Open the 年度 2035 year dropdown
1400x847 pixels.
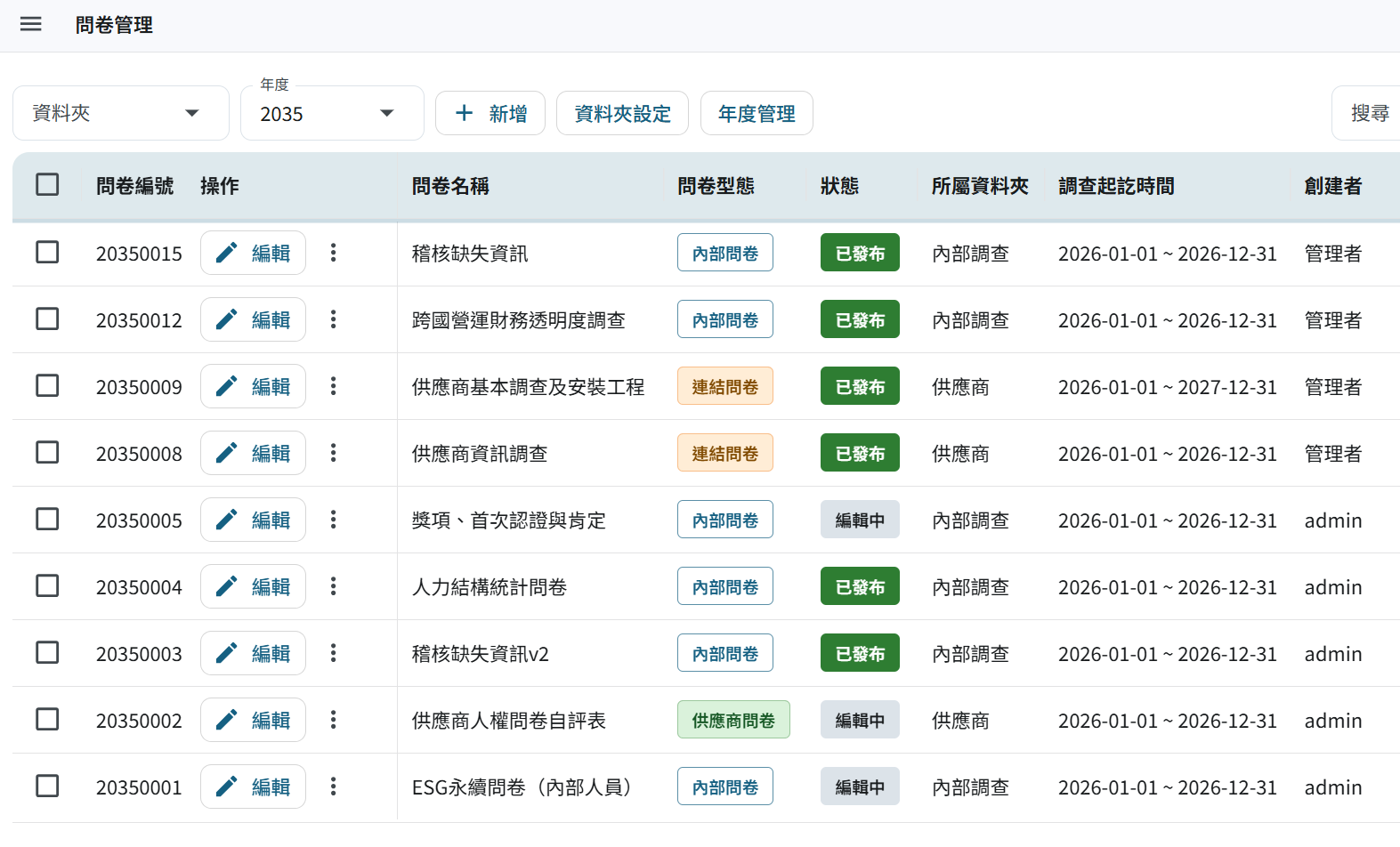pos(332,113)
